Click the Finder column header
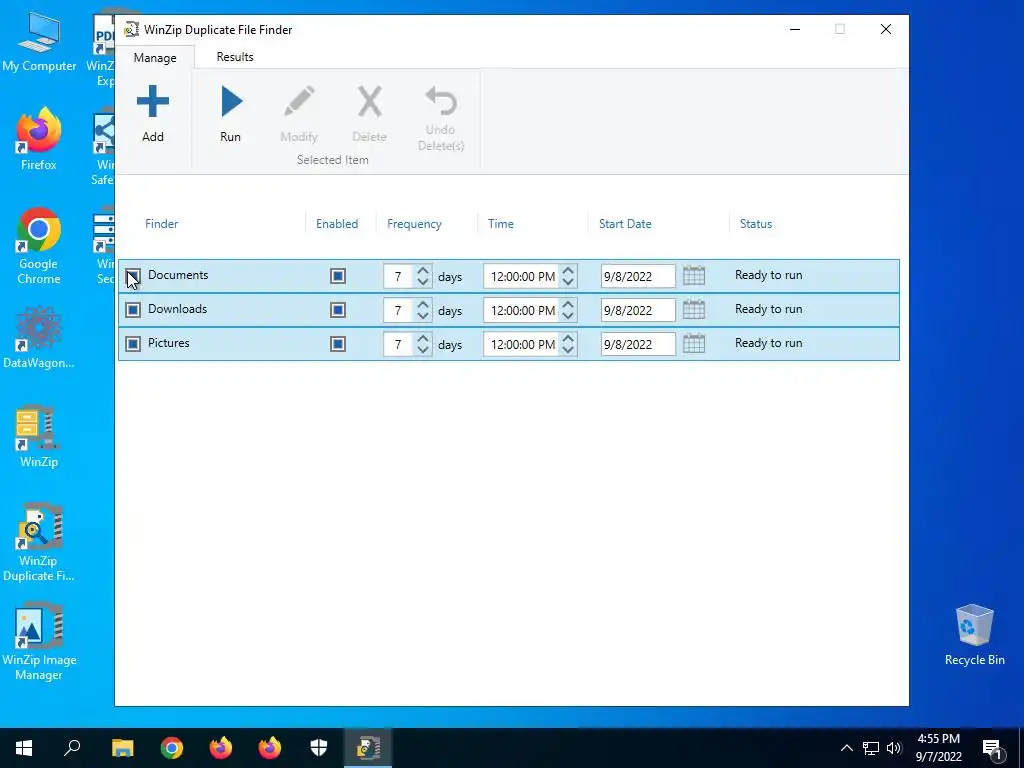 pos(161,223)
